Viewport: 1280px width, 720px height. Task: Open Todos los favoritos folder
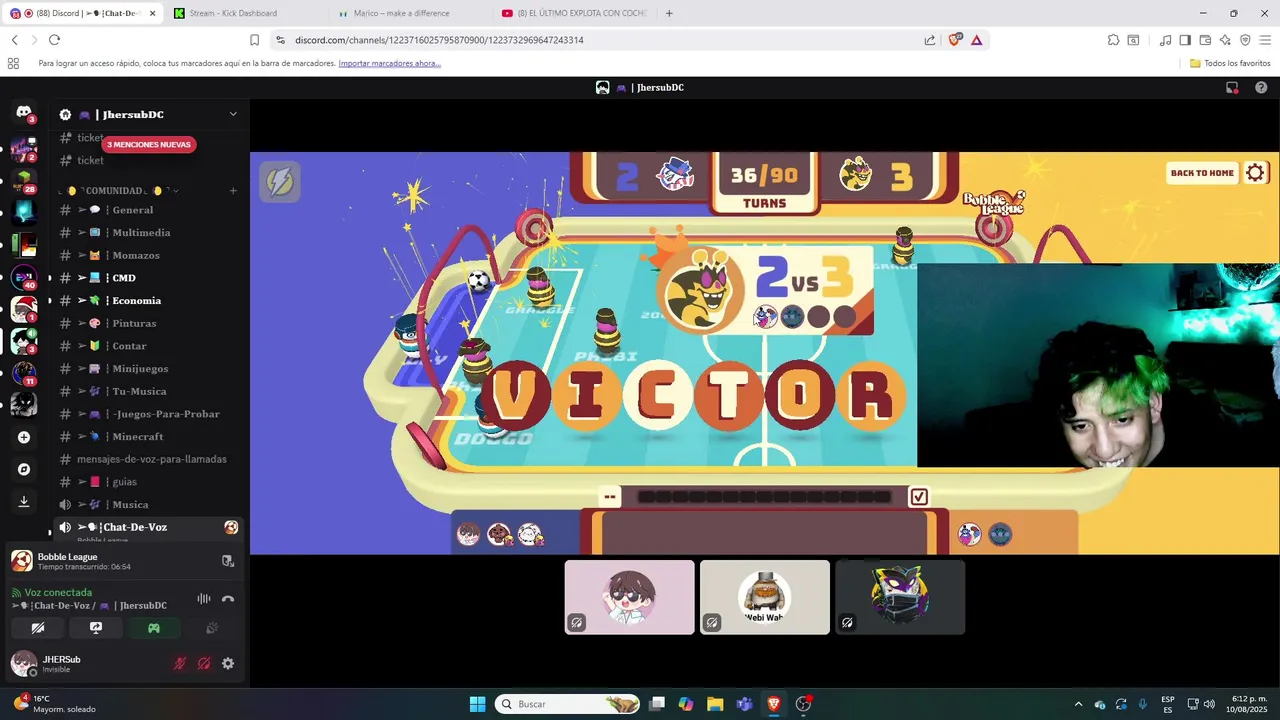click(1230, 63)
